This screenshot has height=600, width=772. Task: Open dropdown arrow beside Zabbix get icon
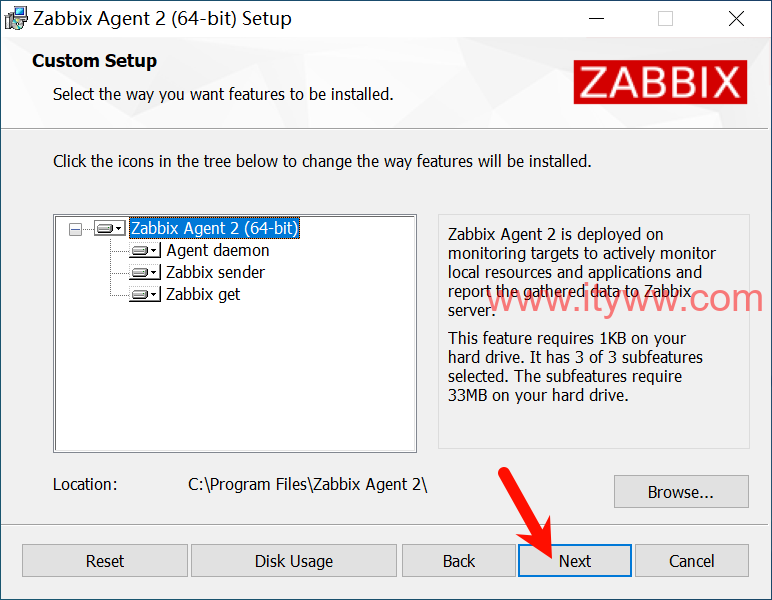coord(154,294)
